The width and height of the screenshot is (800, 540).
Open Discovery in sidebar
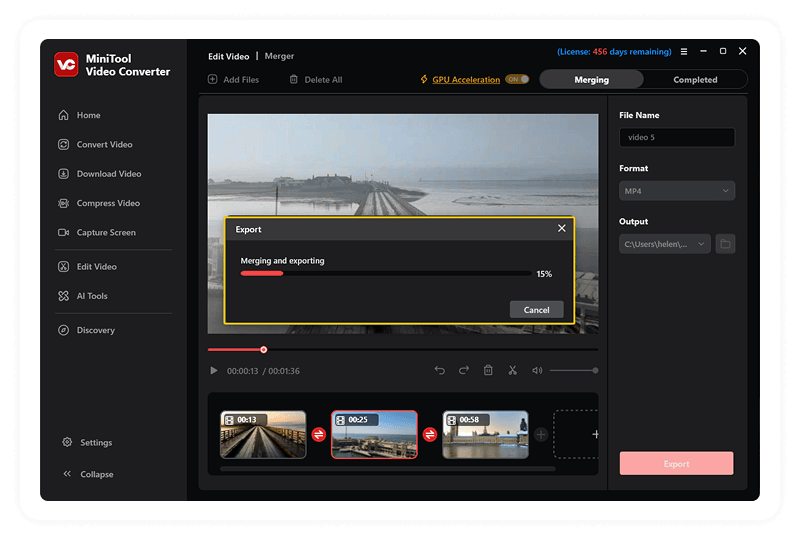pos(95,330)
